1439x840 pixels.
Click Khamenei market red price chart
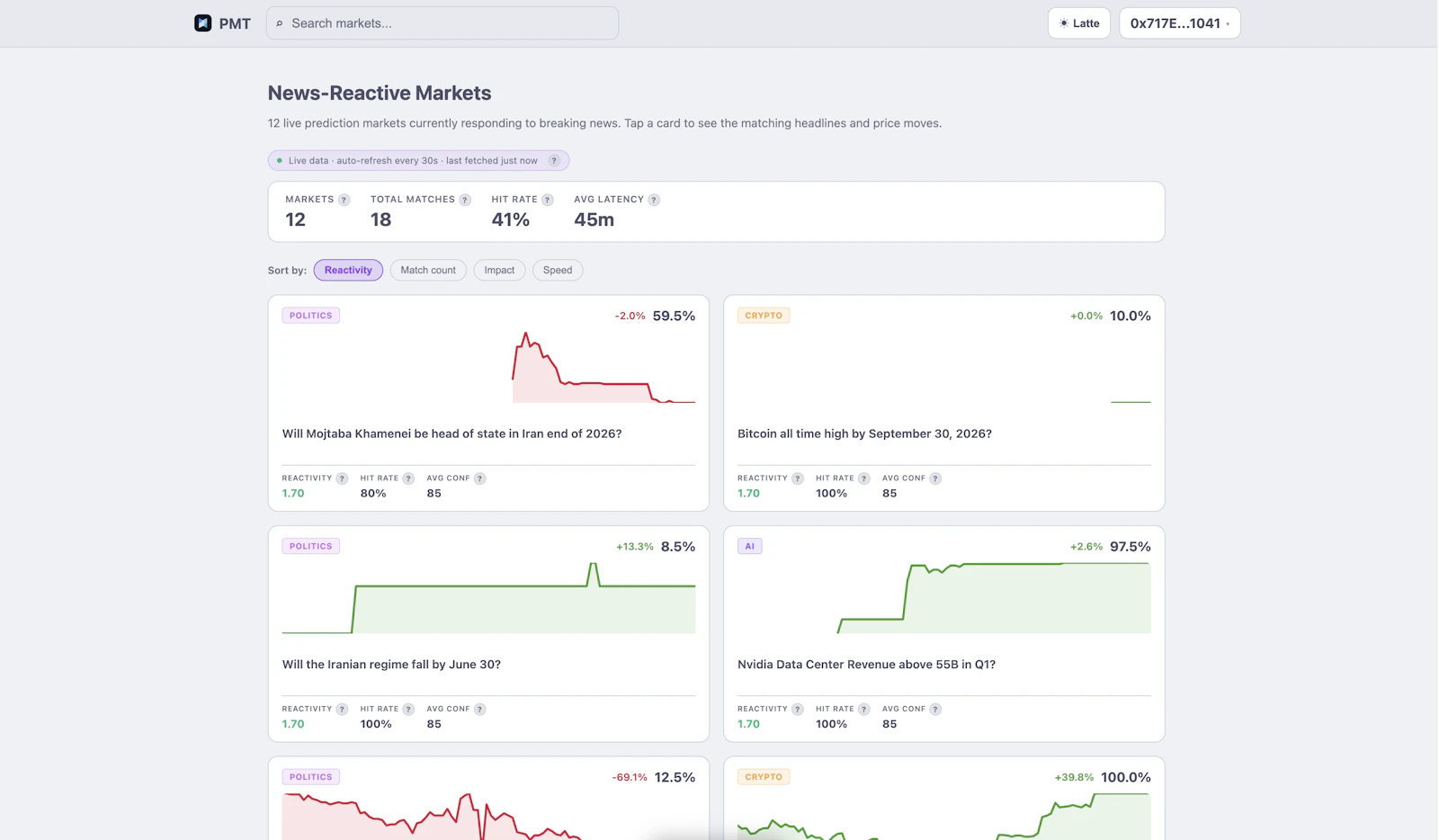pyautogui.click(x=603, y=367)
